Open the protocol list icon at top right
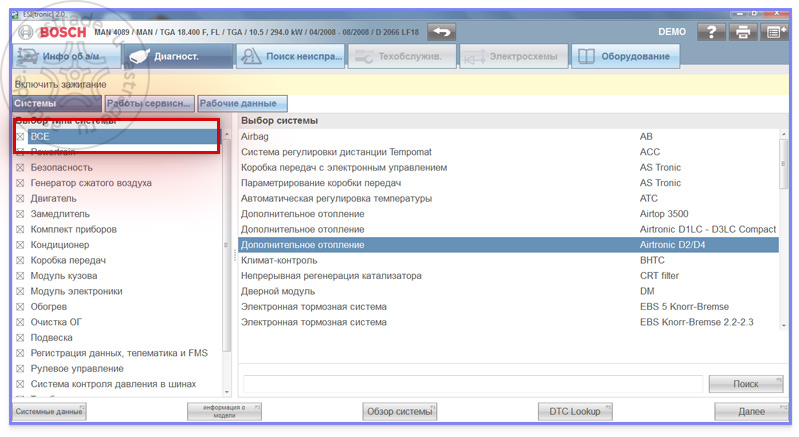Image resolution: width=799 pixels, height=437 pixels. click(774, 32)
